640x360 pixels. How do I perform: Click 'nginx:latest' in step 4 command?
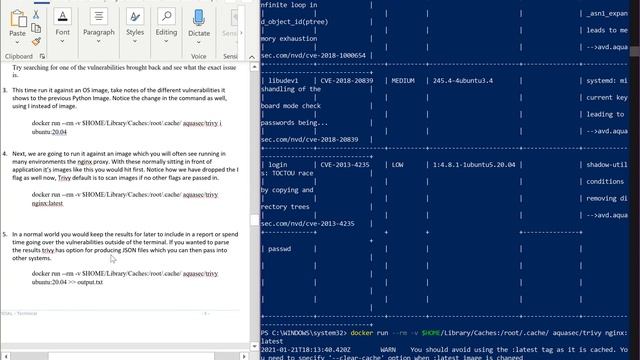point(47,203)
